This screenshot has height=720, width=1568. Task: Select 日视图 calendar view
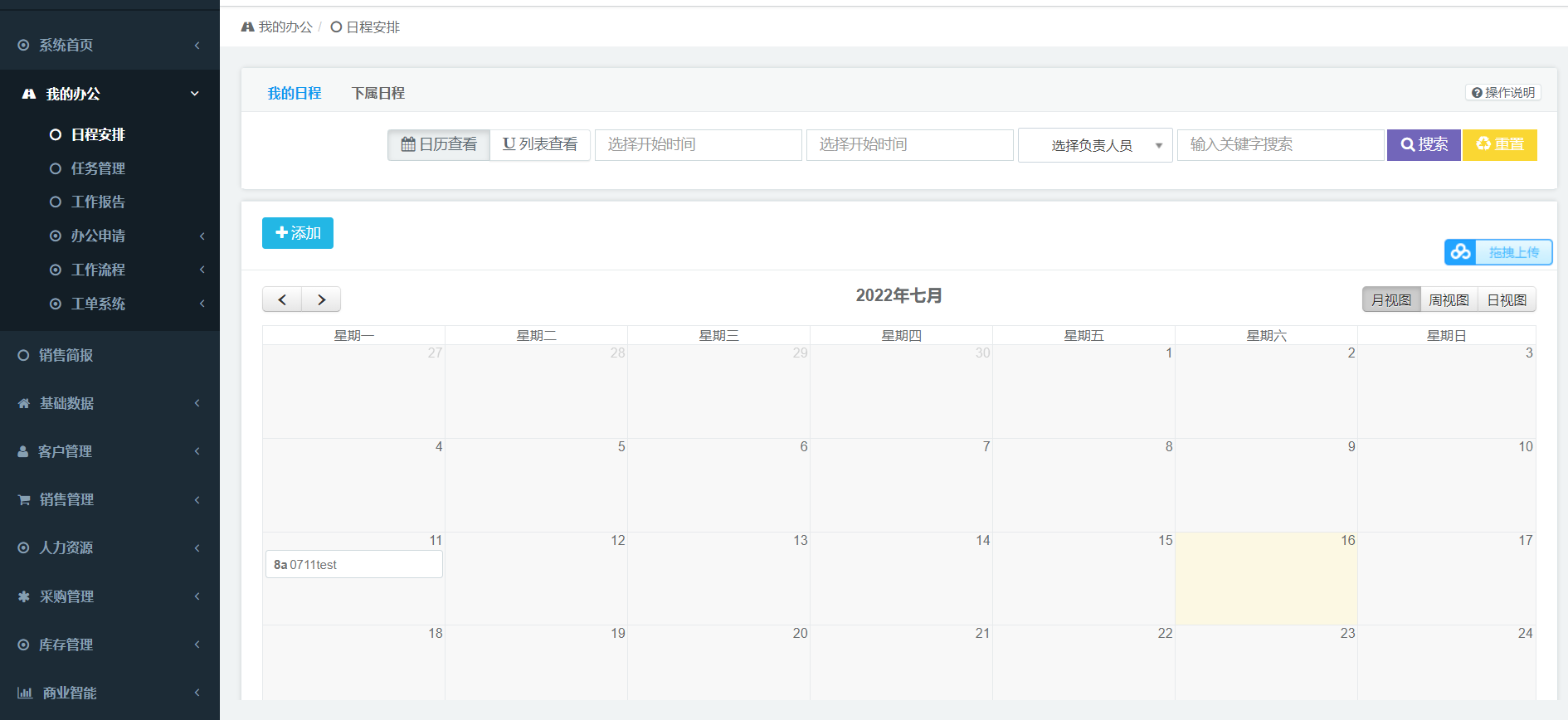[x=1507, y=299]
